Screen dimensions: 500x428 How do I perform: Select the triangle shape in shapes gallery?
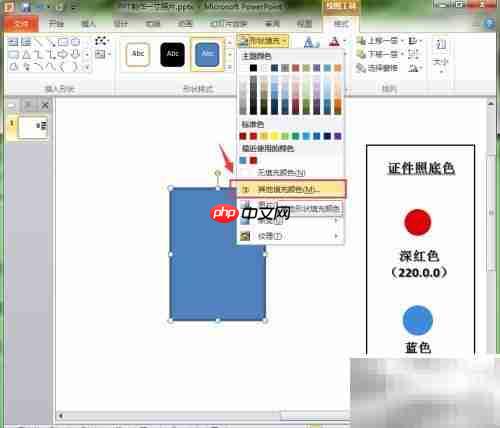pos(27,54)
